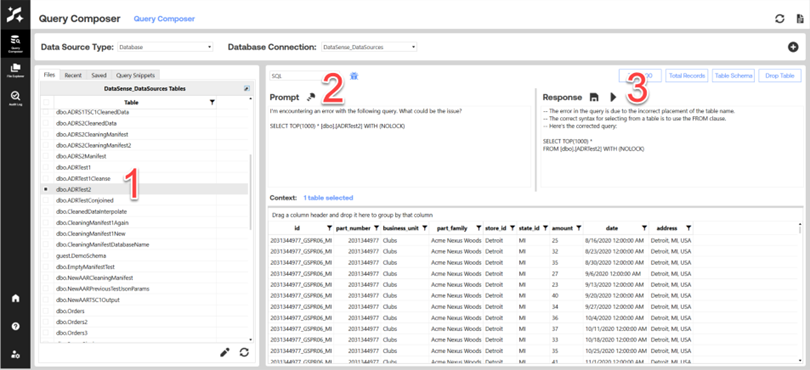Toggle the select-all checkbox in Table header
The width and height of the screenshot is (810, 370).
point(46,102)
